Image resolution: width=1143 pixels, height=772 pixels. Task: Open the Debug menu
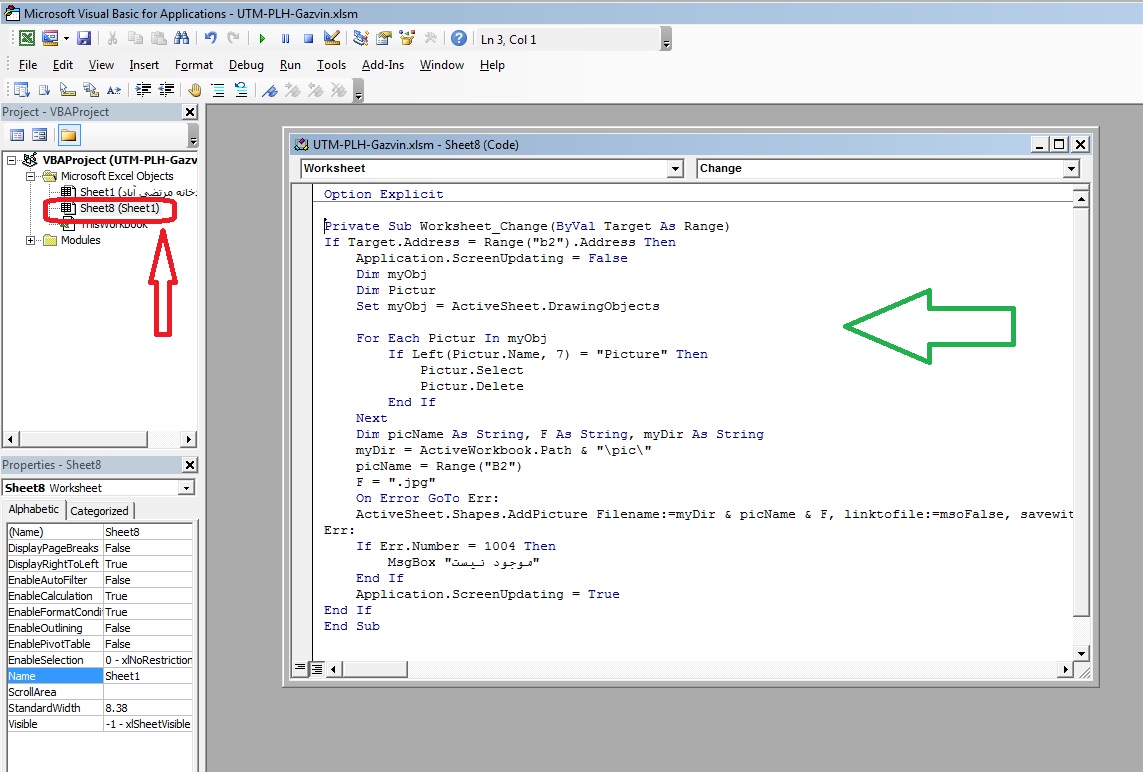pyautogui.click(x=246, y=65)
